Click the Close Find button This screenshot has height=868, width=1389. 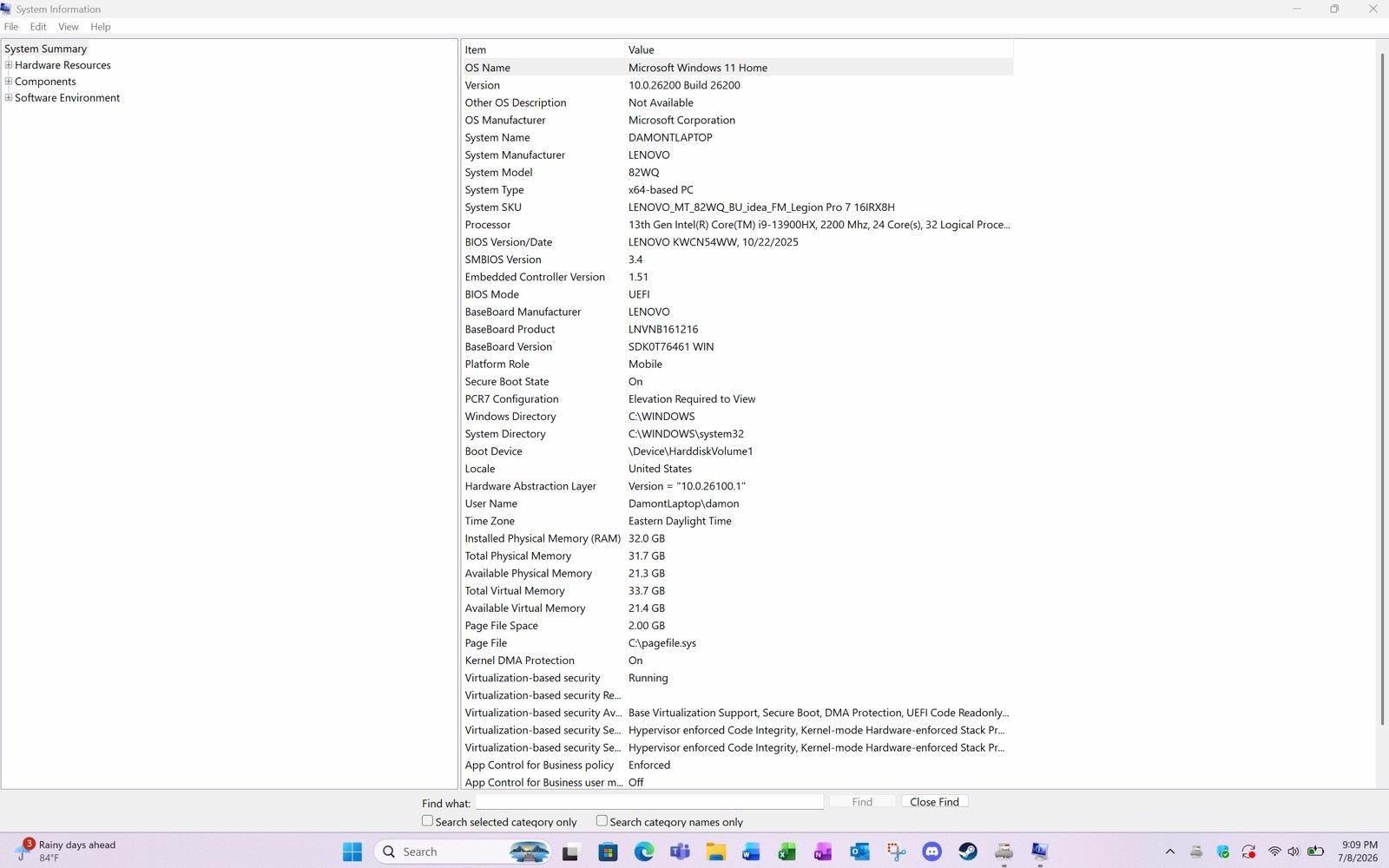[x=934, y=801]
